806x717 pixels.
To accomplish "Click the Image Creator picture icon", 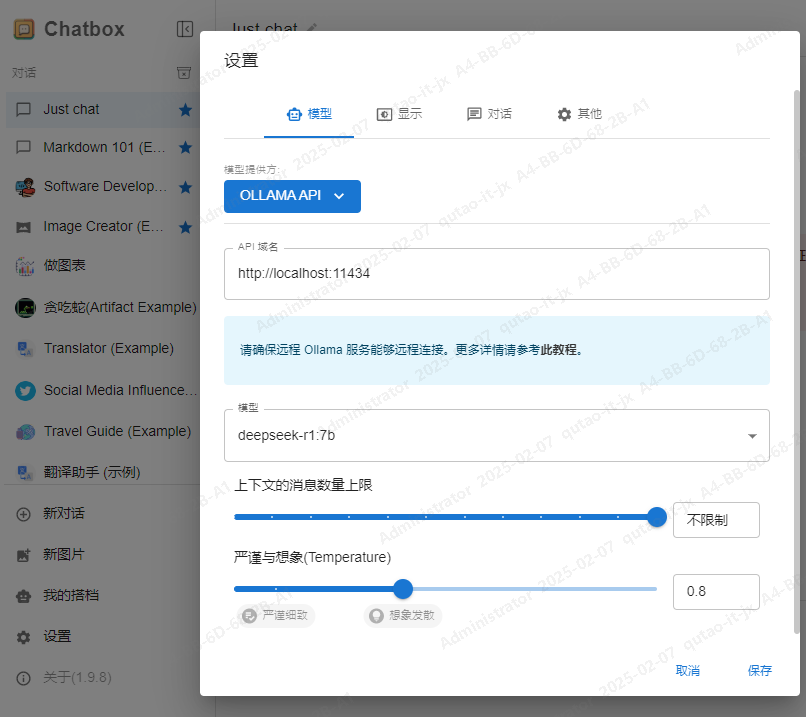I will 24,227.
